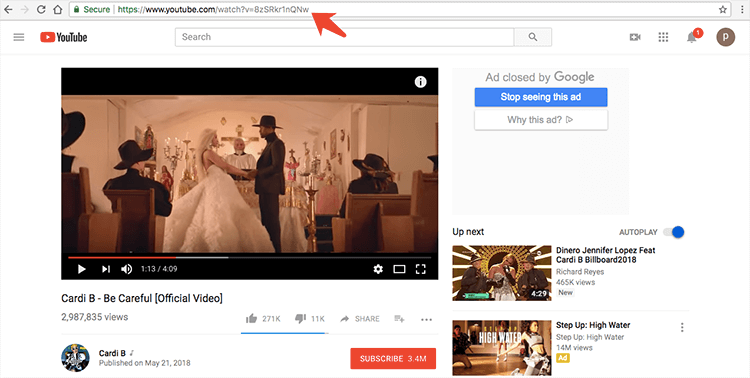The width and height of the screenshot is (750, 378).
Task: Click the Share option
Action: coord(360,319)
